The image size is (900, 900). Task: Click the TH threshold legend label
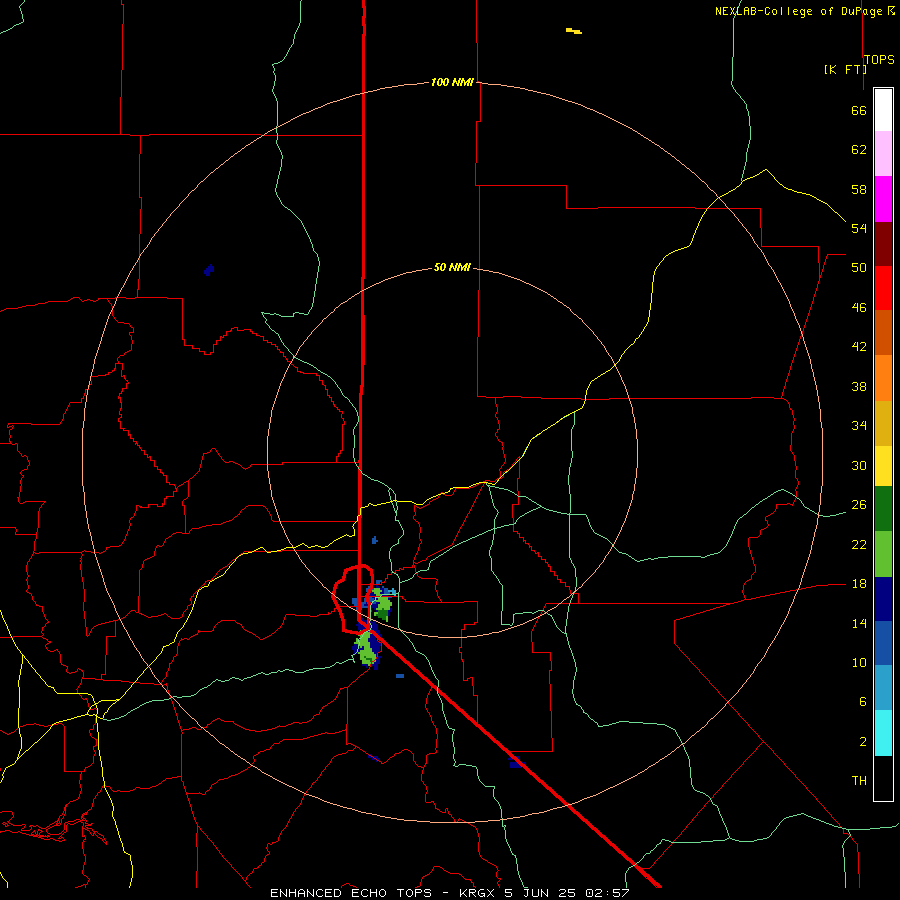click(x=859, y=781)
